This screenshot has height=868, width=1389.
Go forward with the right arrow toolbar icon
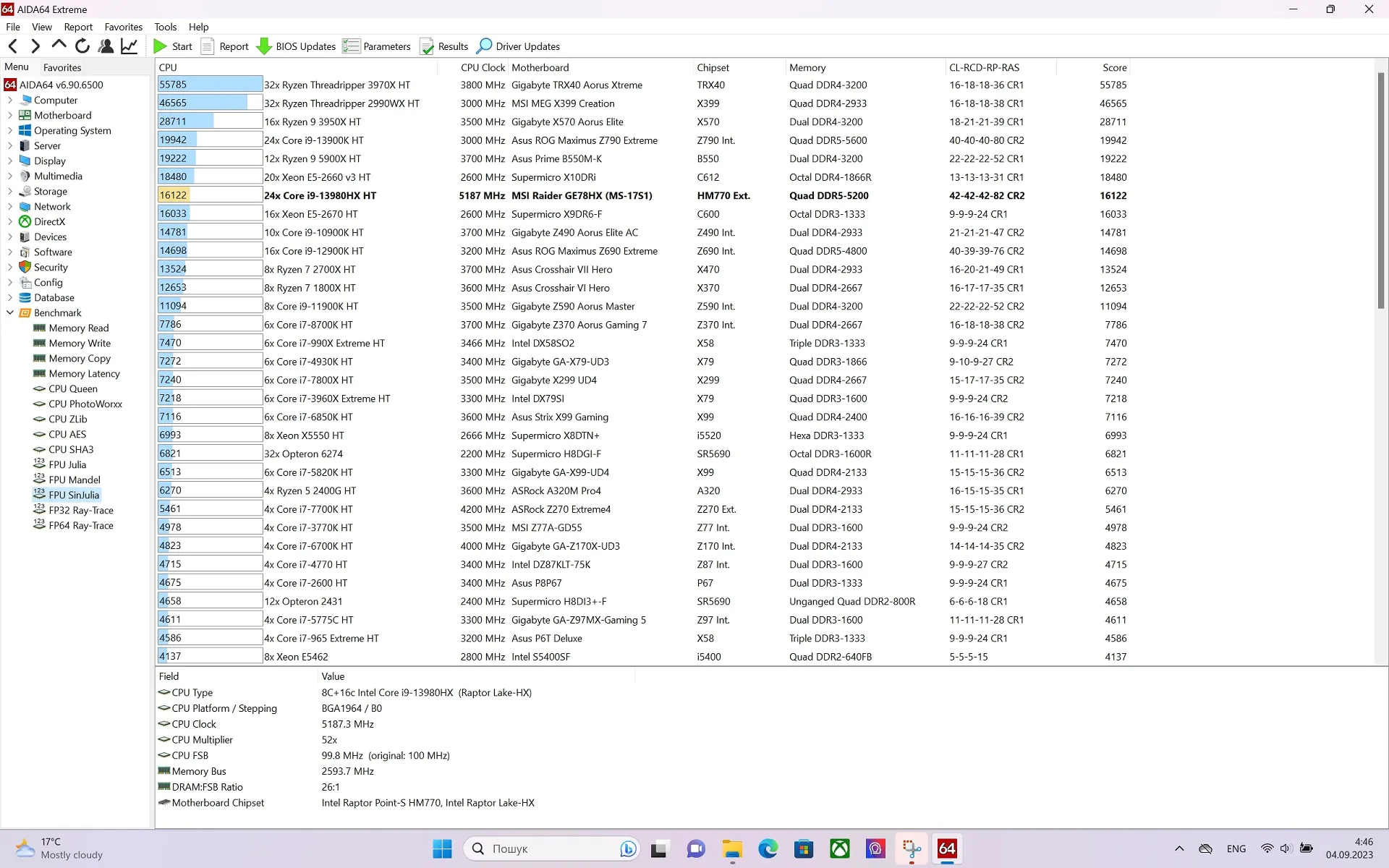[x=35, y=46]
